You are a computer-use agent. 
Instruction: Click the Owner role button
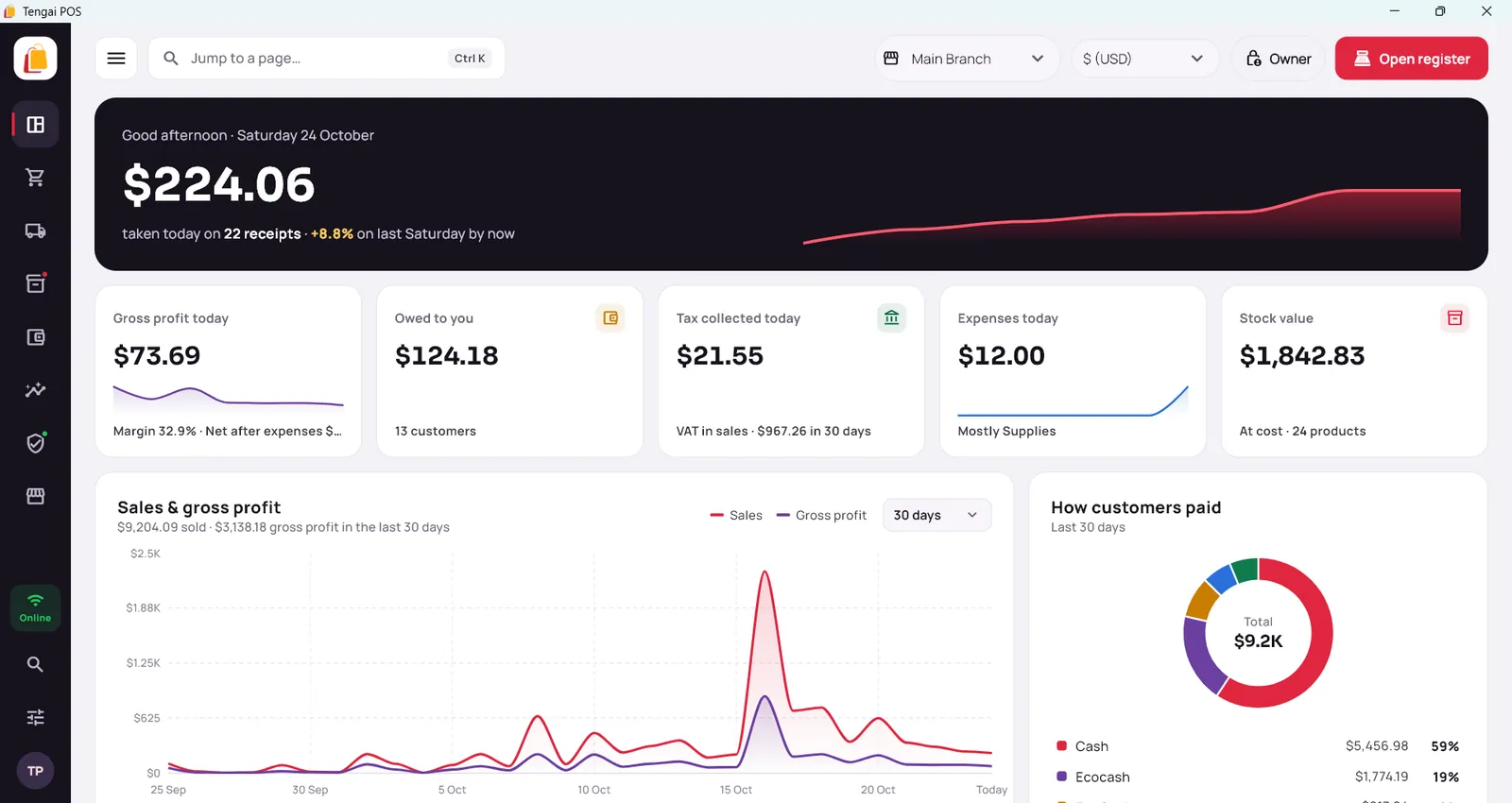[x=1279, y=59]
